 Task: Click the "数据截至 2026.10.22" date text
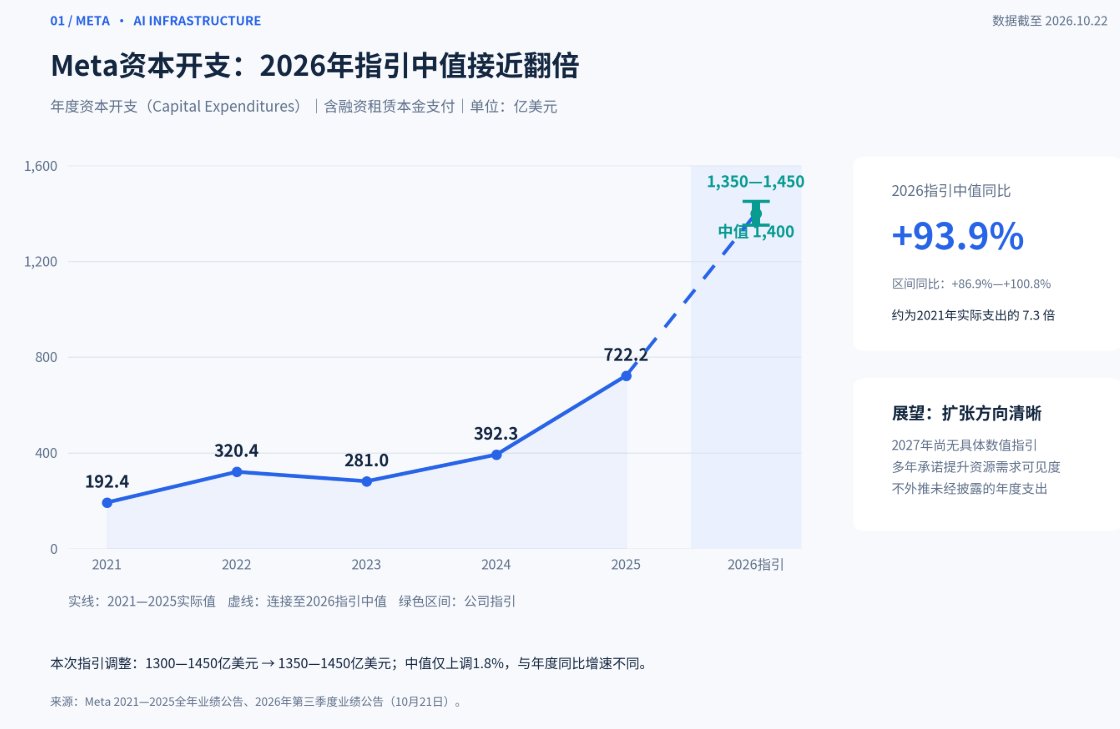pos(1049,21)
